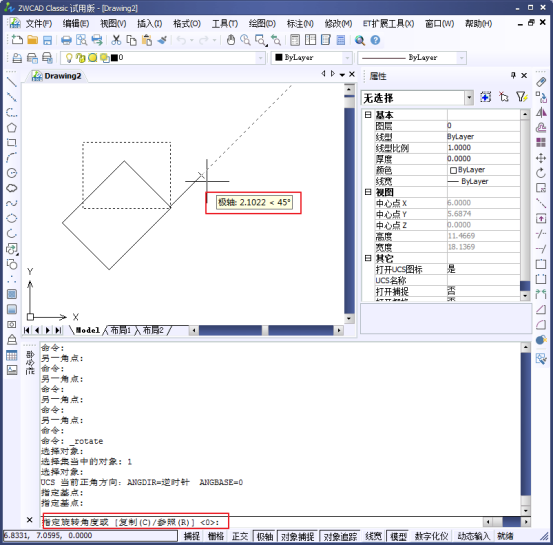
Task: Pin the 属性 properties panel
Action: [x=513, y=75]
